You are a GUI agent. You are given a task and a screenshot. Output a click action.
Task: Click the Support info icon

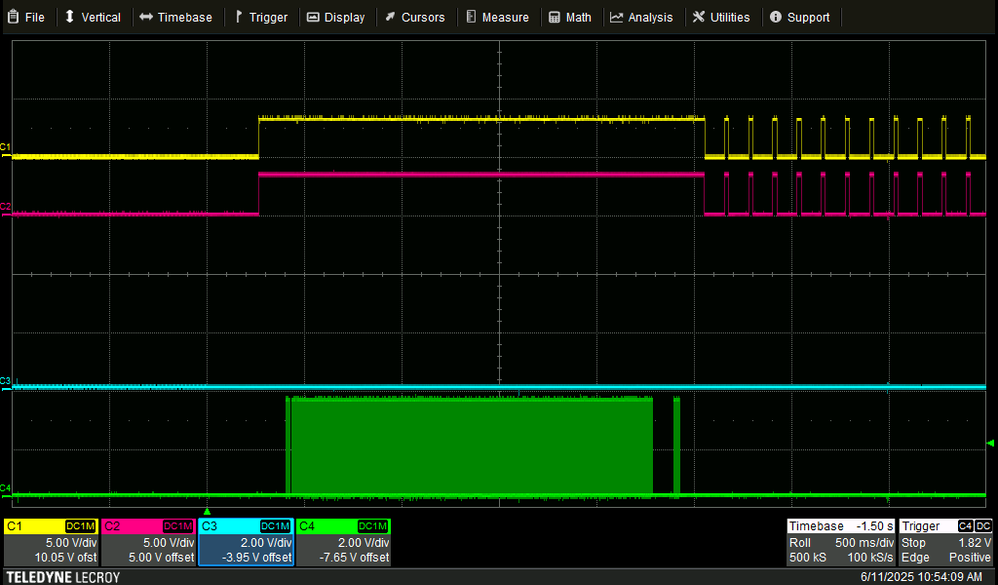point(775,17)
